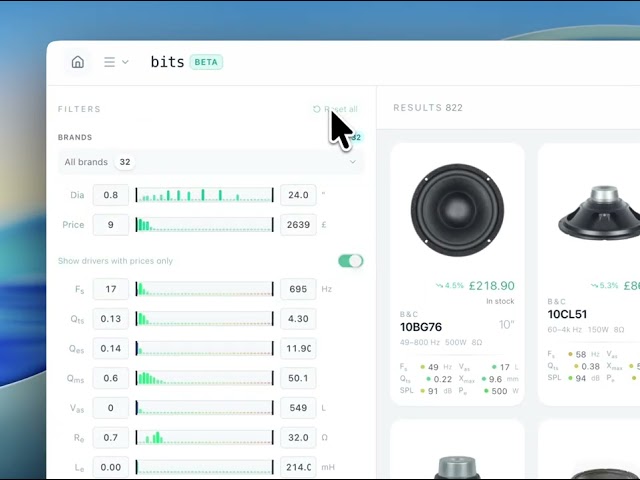Click the Re maximum field 32.0
The height and width of the screenshot is (480, 640).
(x=298, y=438)
